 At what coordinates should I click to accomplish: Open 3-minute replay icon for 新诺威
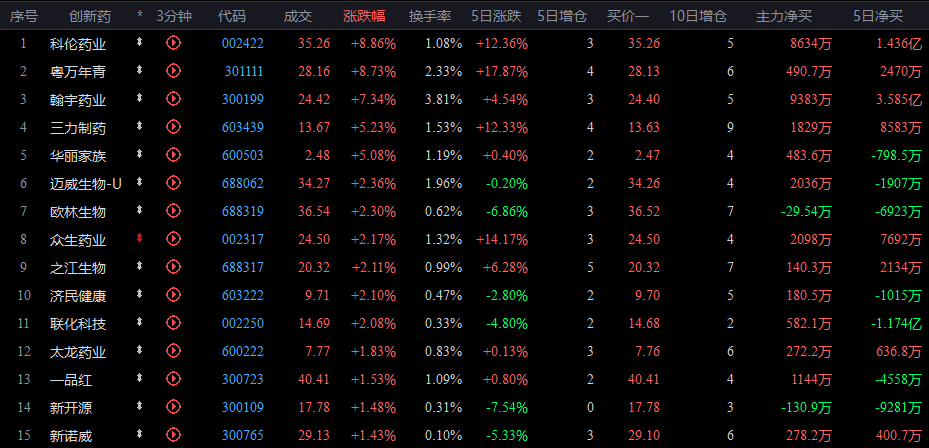pos(173,434)
